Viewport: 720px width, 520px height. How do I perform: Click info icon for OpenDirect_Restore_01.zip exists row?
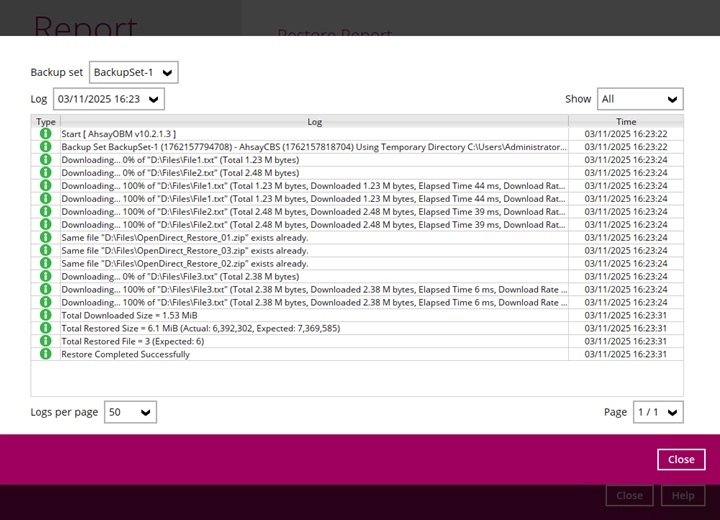[45, 237]
